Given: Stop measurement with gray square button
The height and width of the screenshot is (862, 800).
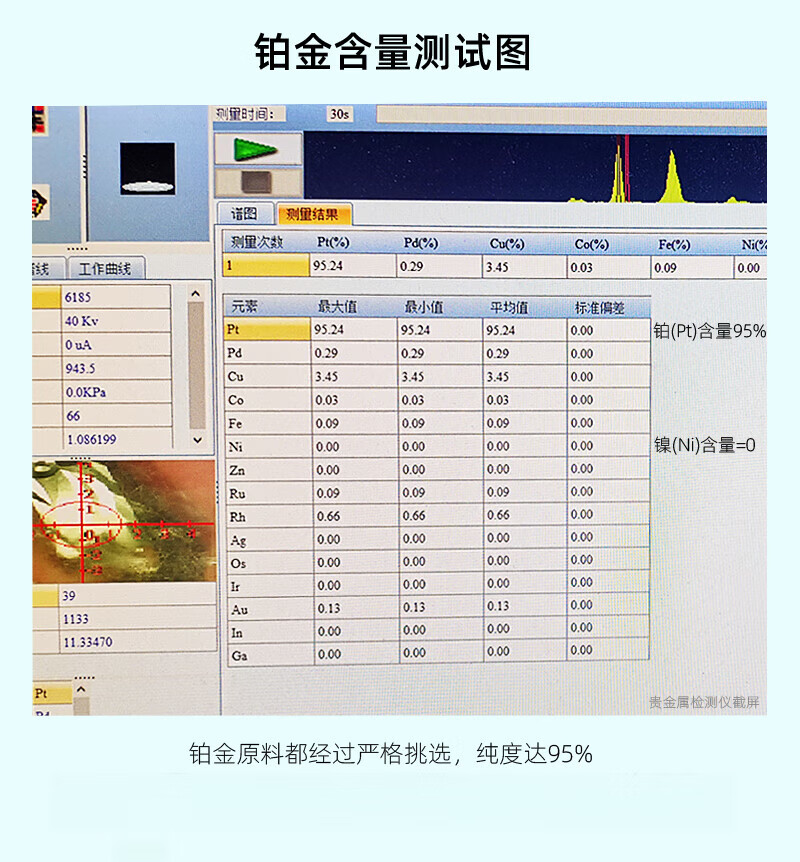Looking at the screenshot, I should click(x=257, y=182).
